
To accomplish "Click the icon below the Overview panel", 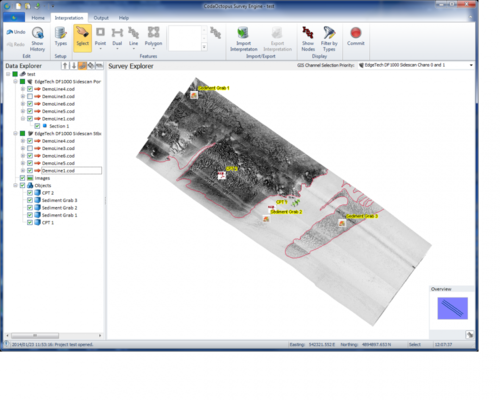I will pyautogui.click(x=470, y=335).
